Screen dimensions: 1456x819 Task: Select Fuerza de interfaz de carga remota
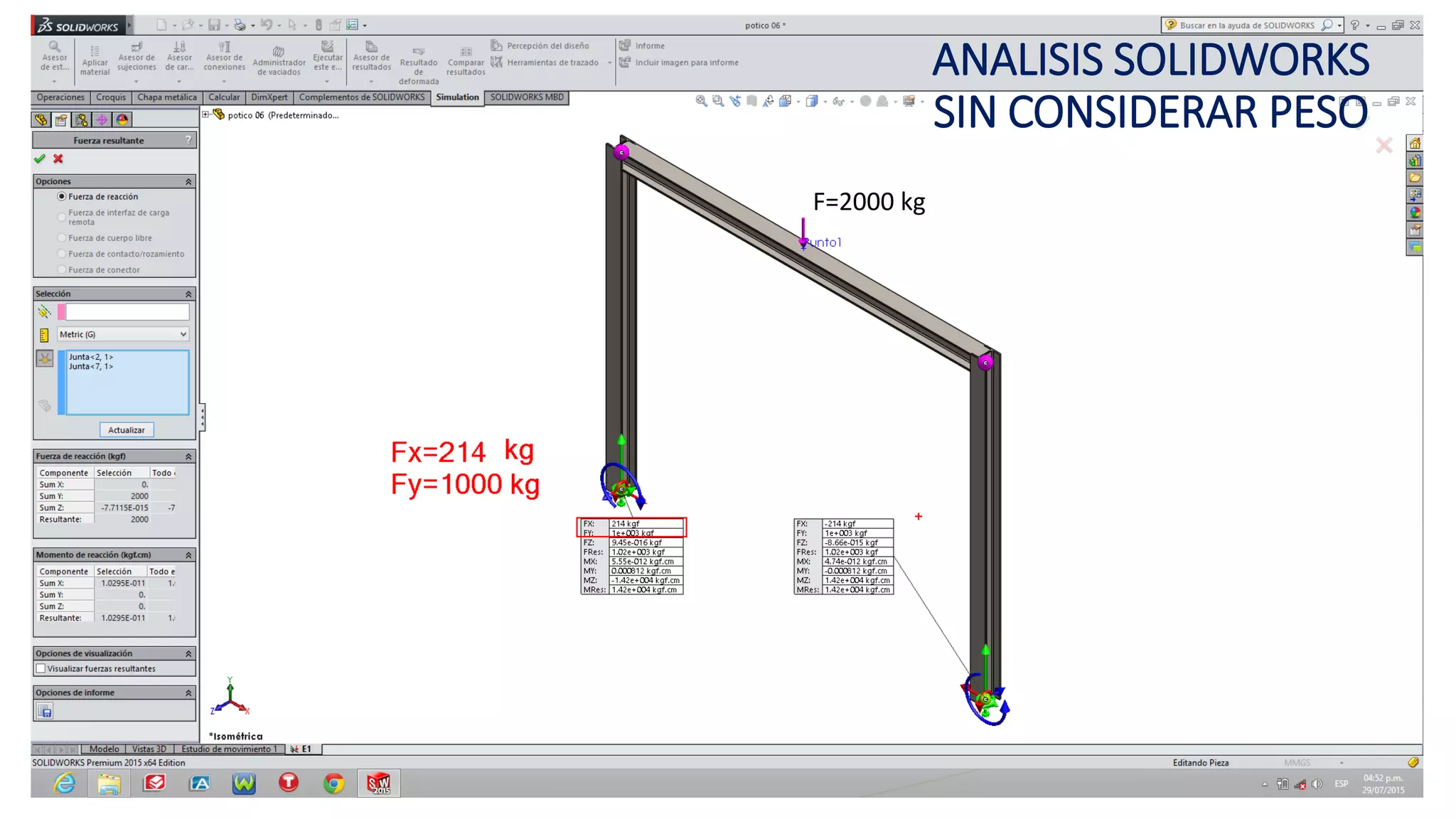tap(62, 217)
